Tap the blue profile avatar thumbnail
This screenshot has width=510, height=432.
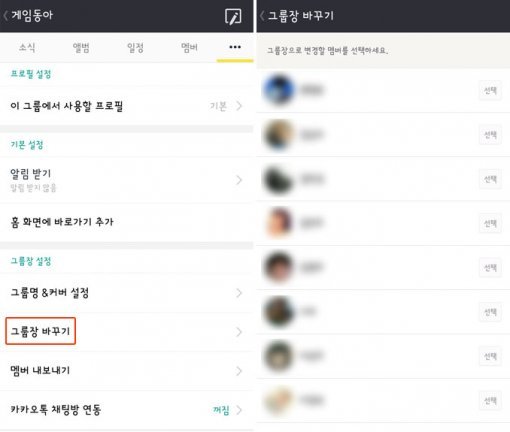coord(279,90)
